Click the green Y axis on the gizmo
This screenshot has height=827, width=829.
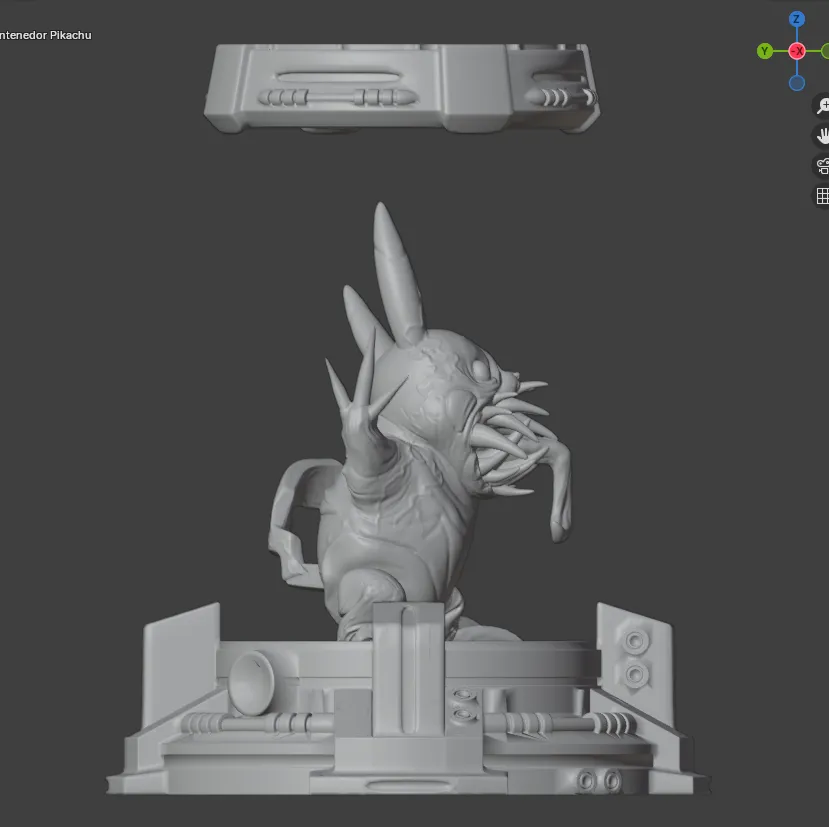[x=764, y=51]
